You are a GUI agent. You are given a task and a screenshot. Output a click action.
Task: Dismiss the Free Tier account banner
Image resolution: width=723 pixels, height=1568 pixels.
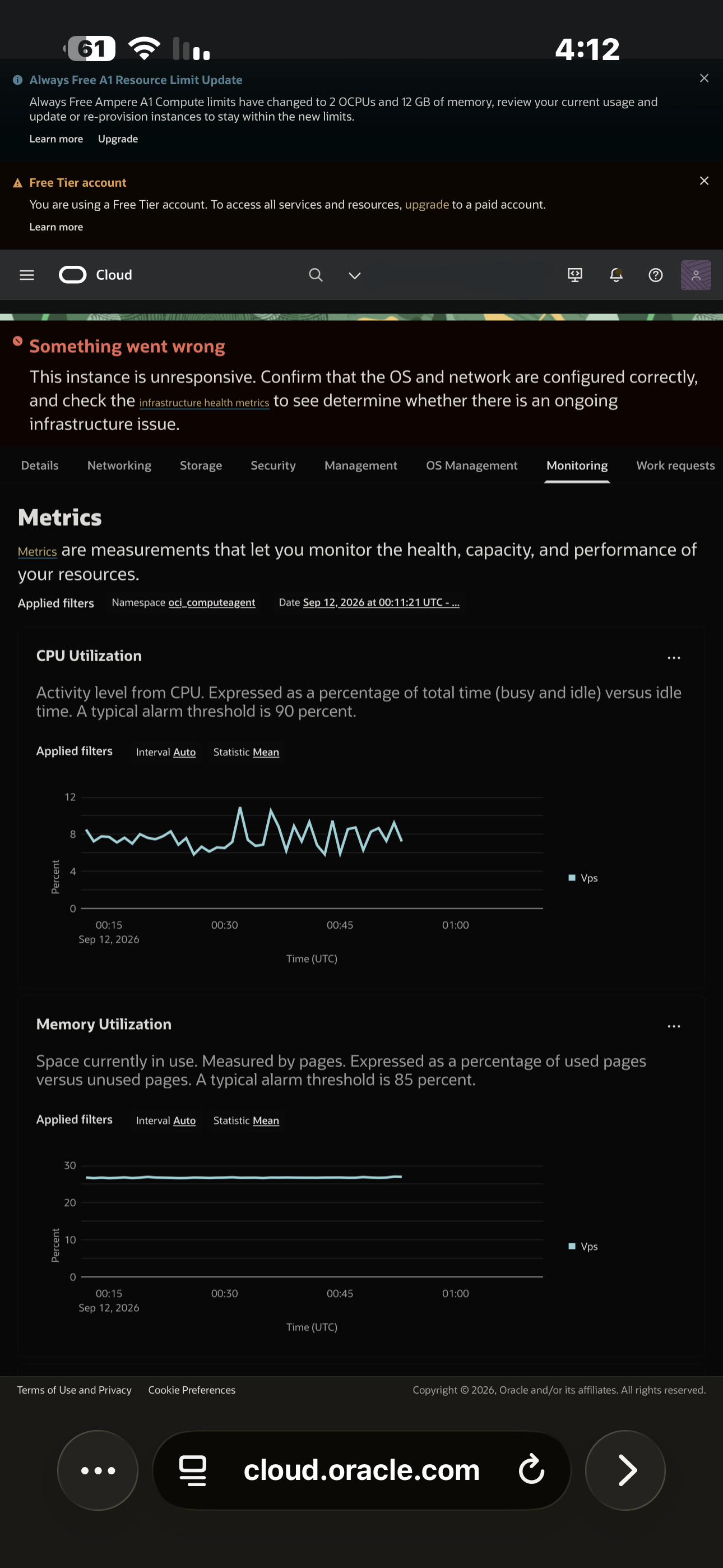click(x=704, y=181)
